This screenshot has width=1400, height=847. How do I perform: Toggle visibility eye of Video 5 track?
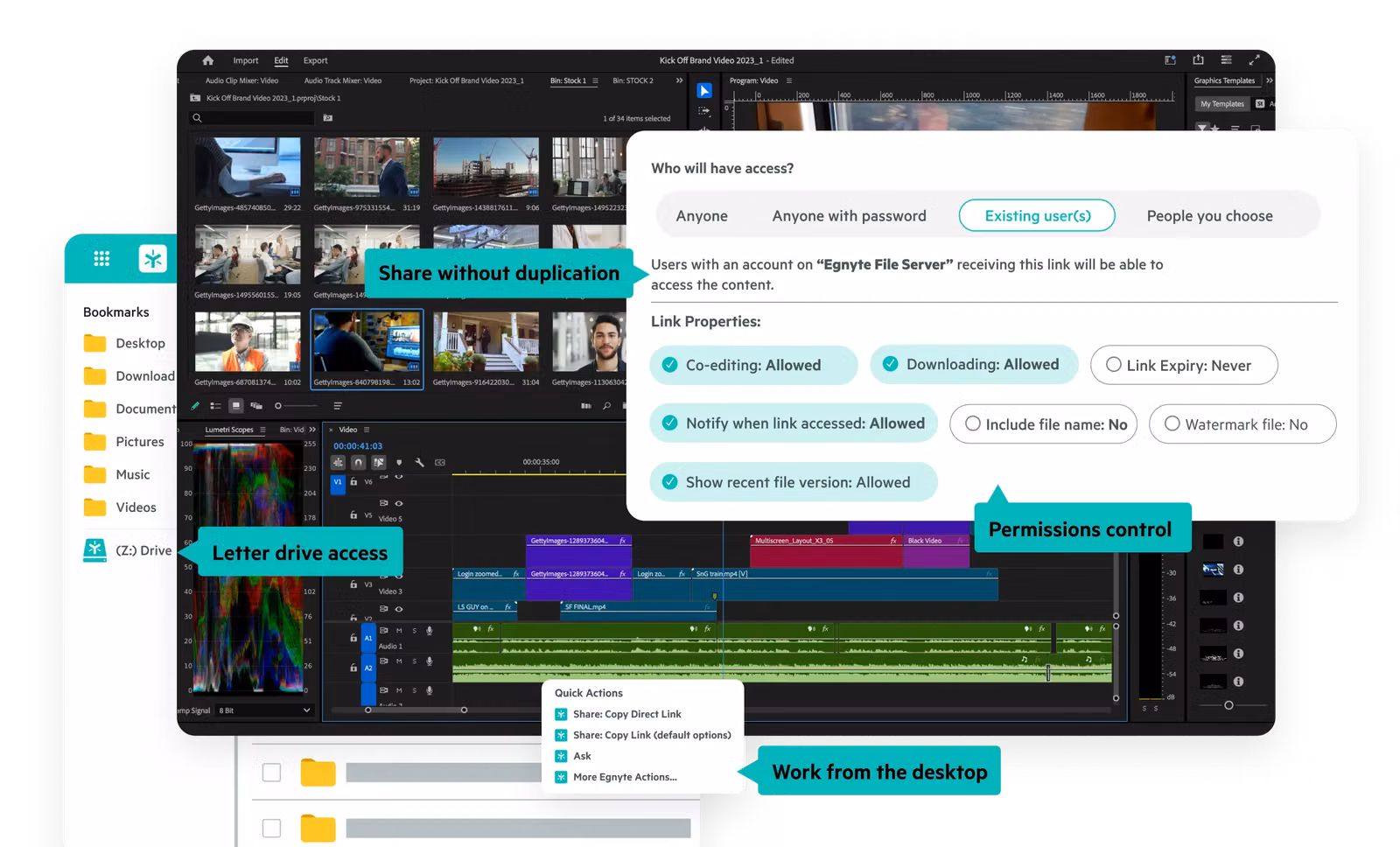[x=399, y=503]
